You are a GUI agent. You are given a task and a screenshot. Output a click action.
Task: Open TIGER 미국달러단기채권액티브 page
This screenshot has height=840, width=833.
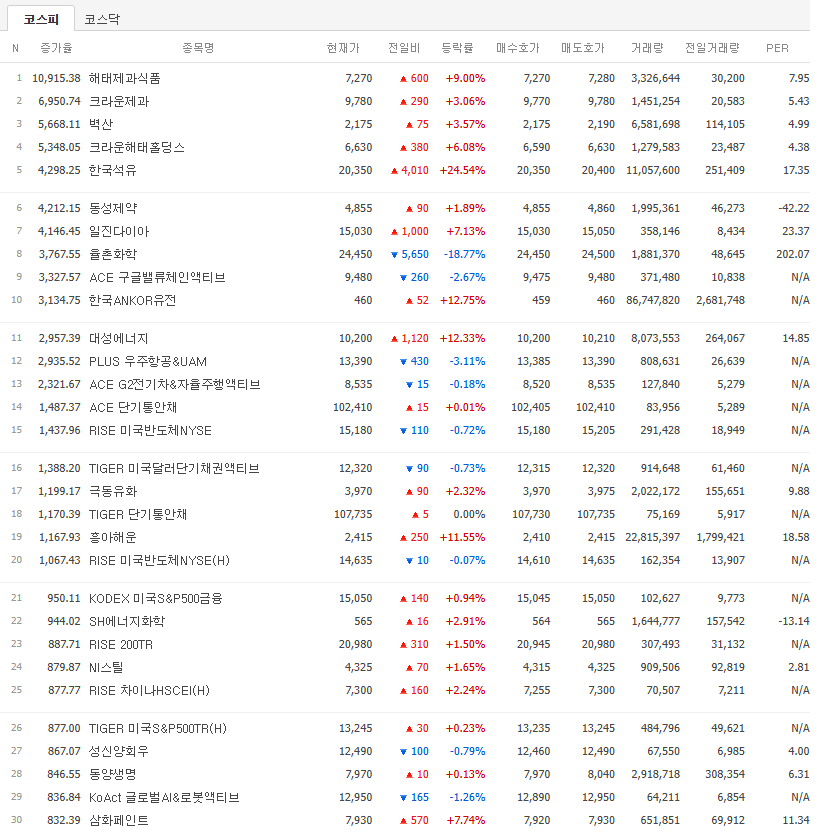(174, 469)
